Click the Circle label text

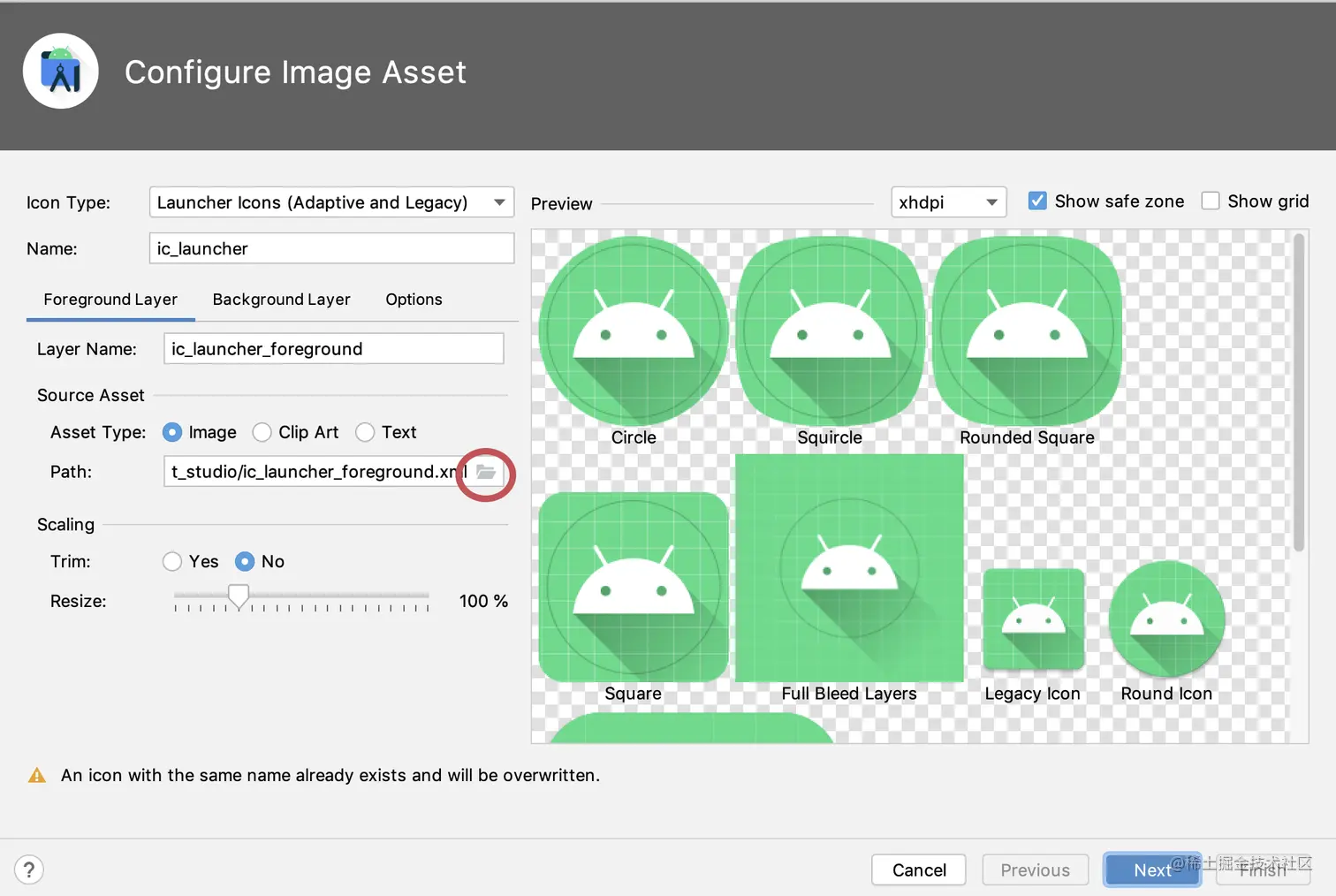point(634,437)
